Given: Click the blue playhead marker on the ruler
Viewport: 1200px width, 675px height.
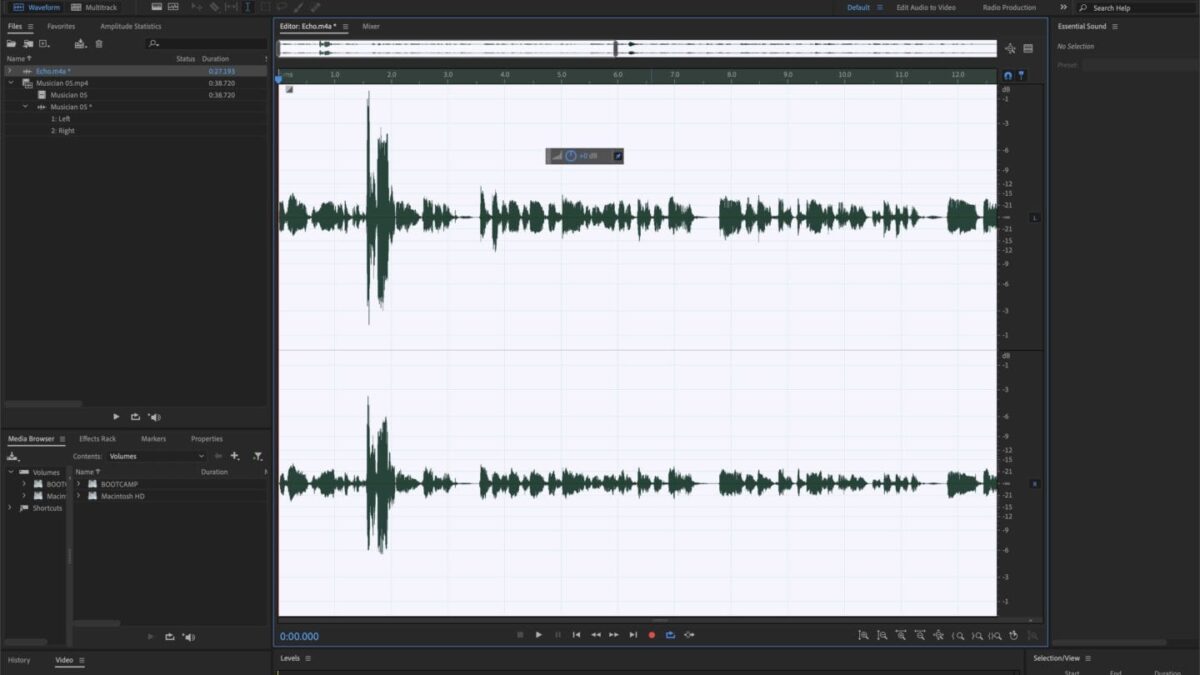Looking at the screenshot, I should click(x=279, y=77).
